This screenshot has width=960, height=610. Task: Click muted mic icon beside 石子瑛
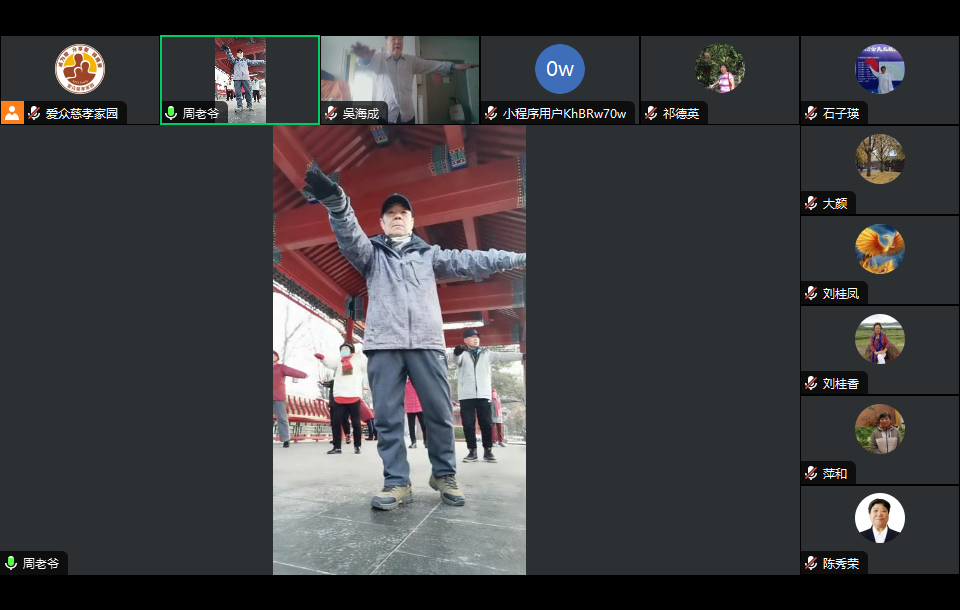coord(811,114)
